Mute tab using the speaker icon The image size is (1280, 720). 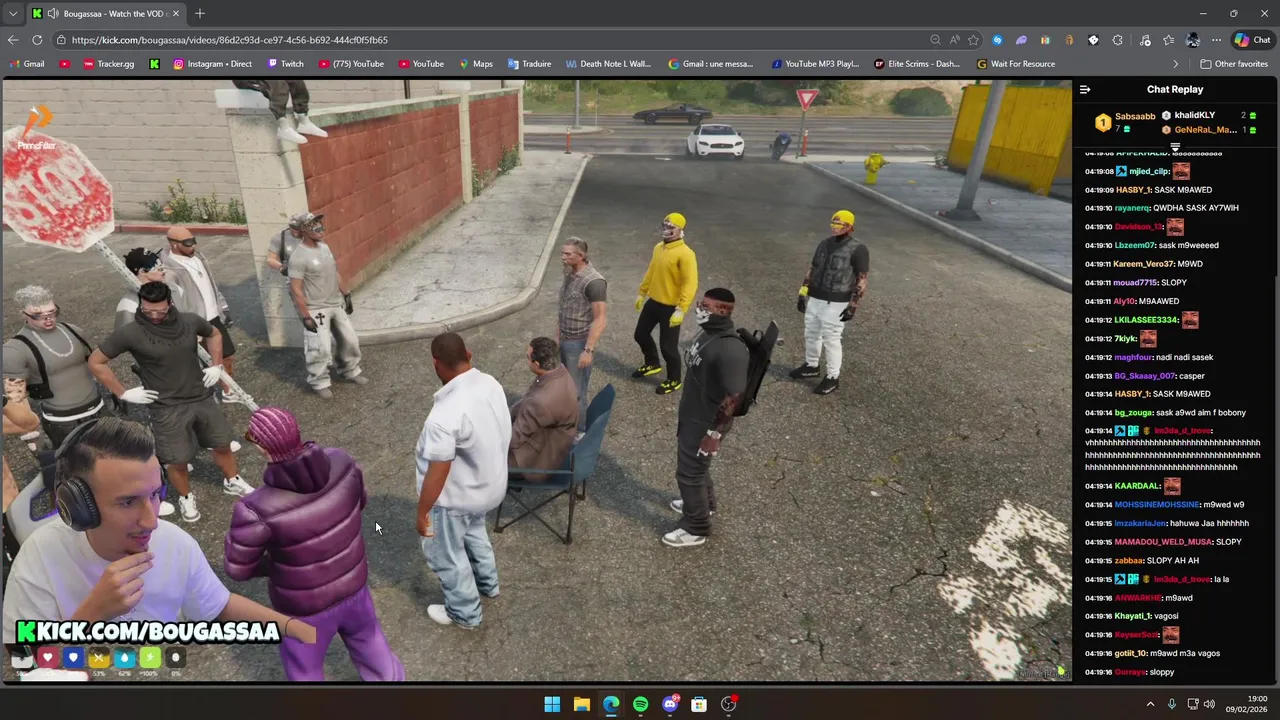click(x=52, y=14)
